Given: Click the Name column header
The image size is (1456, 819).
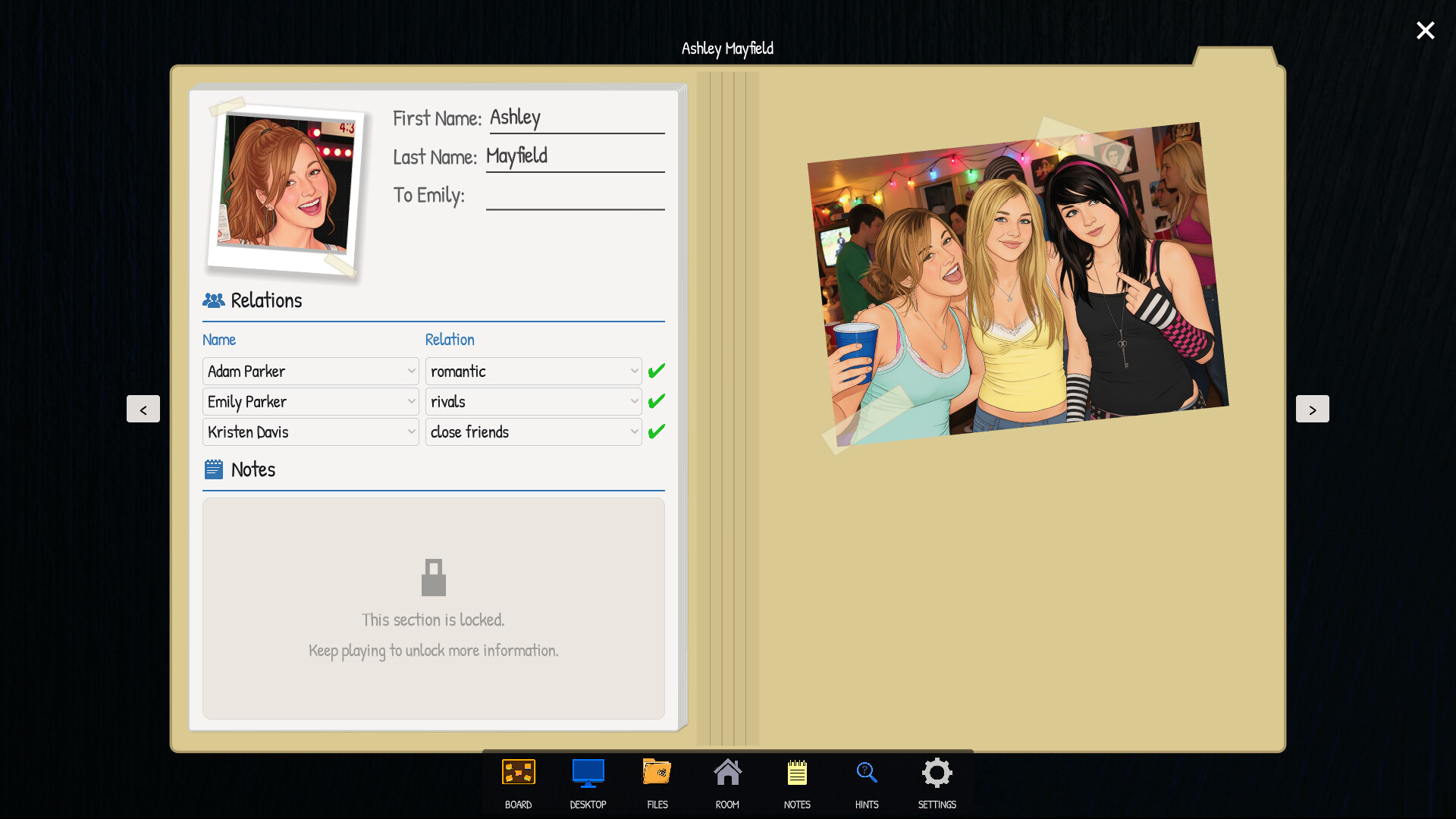Looking at the screenshot, I should tap(219, 340).
